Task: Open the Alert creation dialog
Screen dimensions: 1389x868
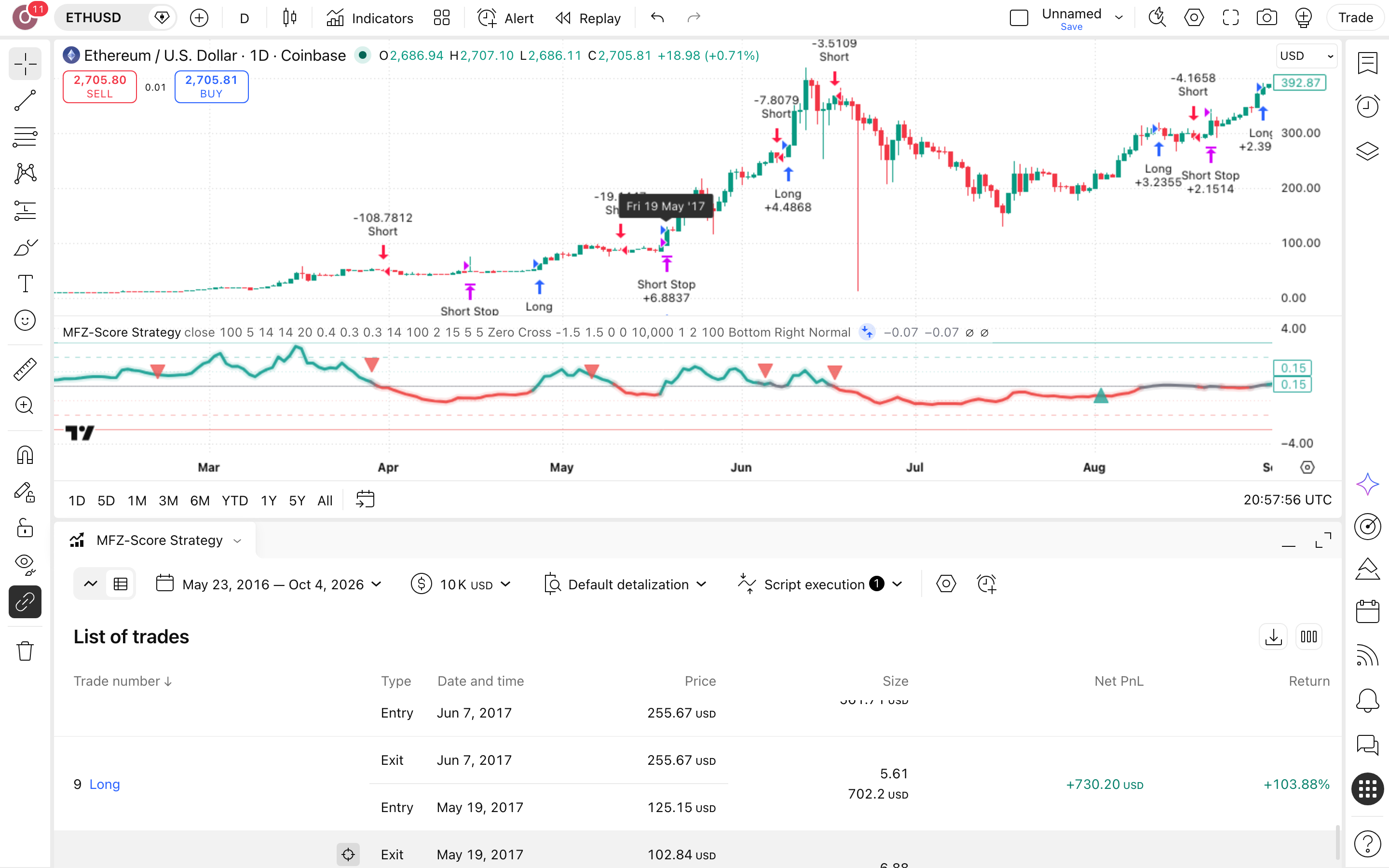Action: [x=505, y=18]
